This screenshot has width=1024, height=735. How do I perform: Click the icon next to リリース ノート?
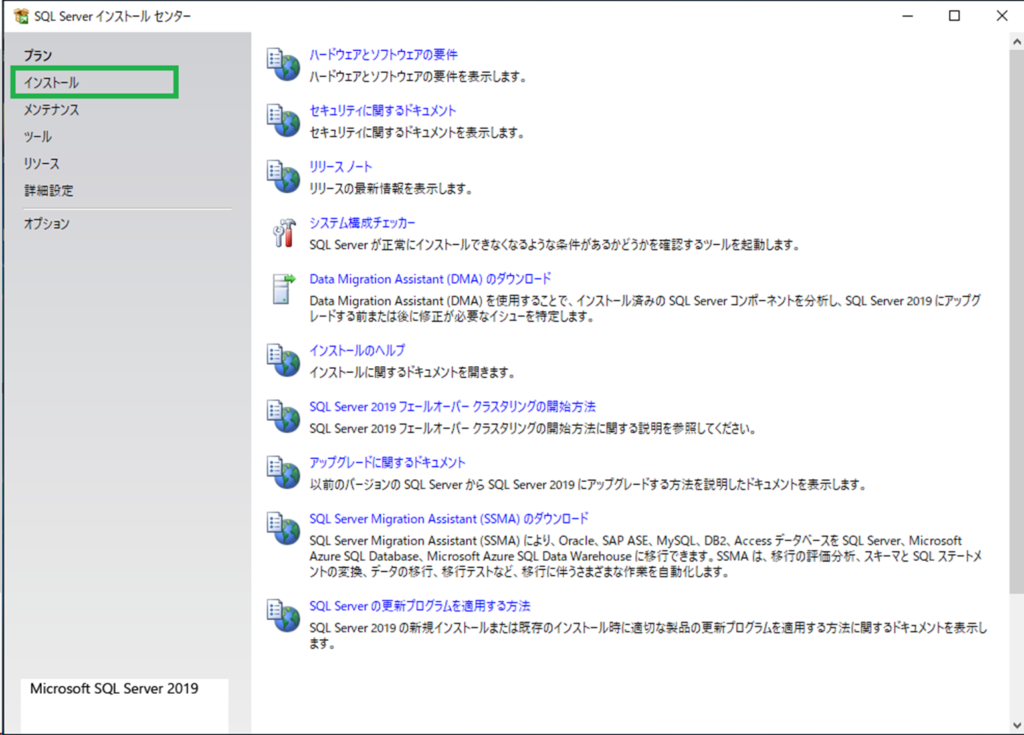(x=283, y=177)
